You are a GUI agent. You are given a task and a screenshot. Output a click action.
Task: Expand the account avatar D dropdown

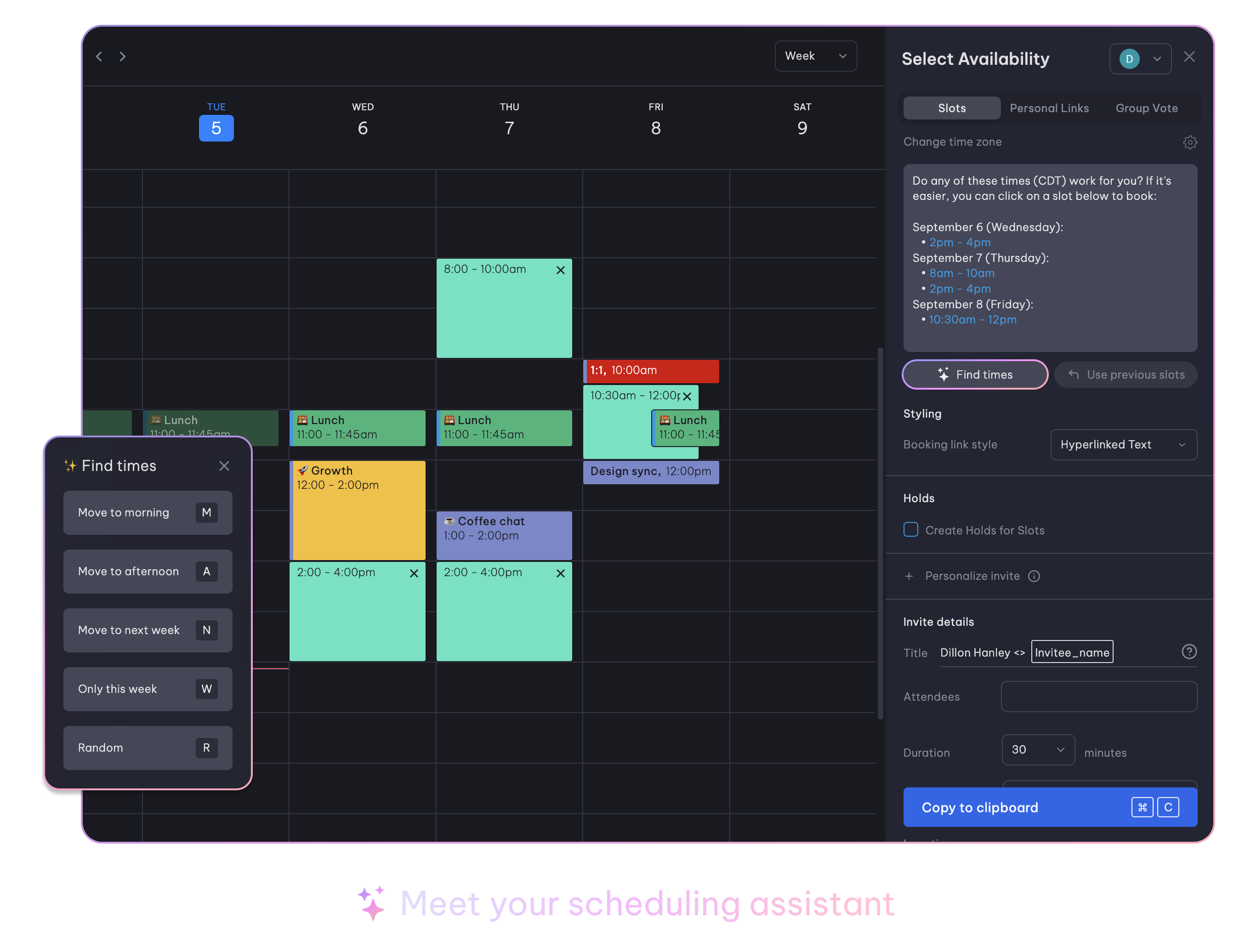pyautogui.click(x=1140, y=59)
